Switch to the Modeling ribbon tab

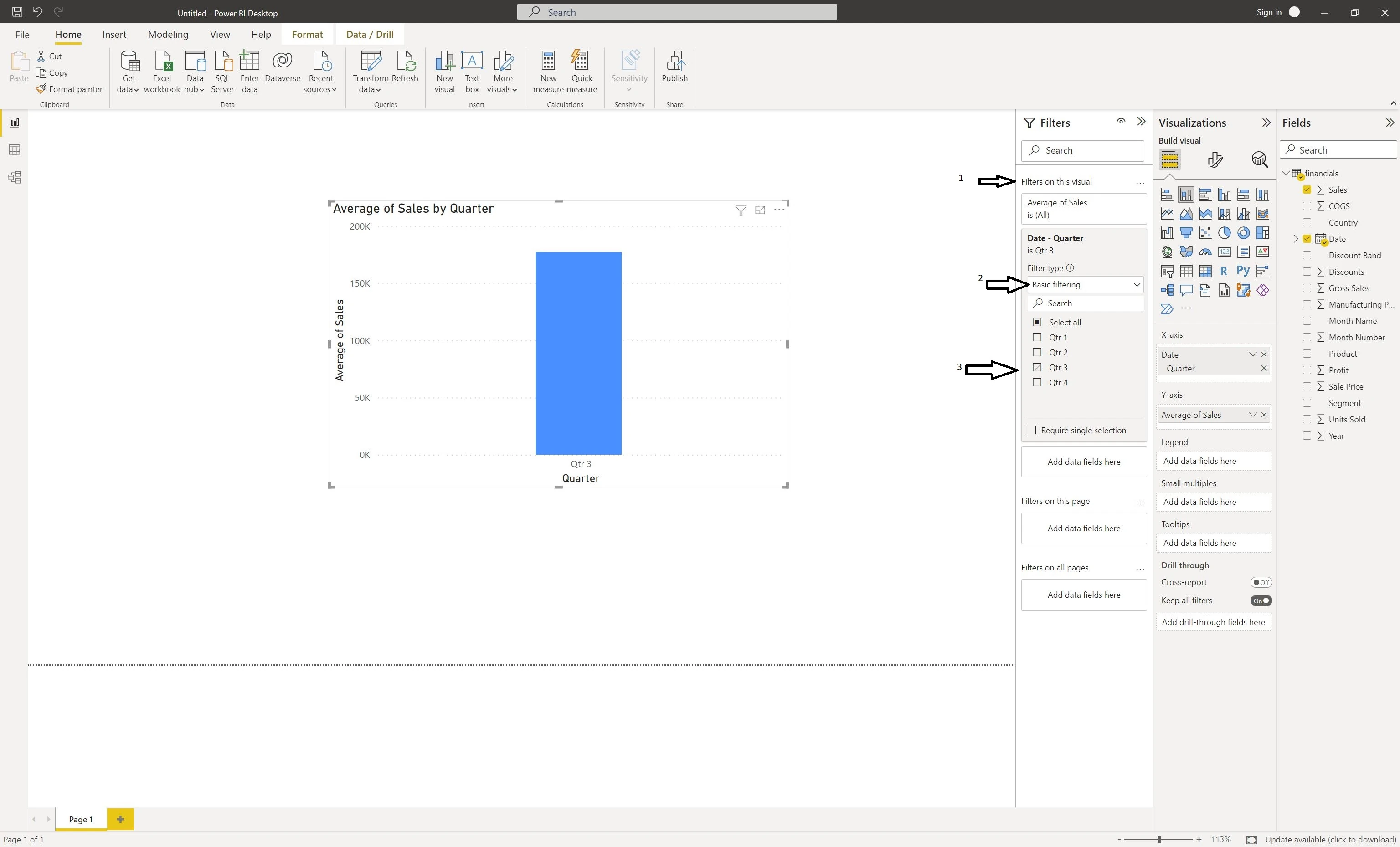pos(168,35)
